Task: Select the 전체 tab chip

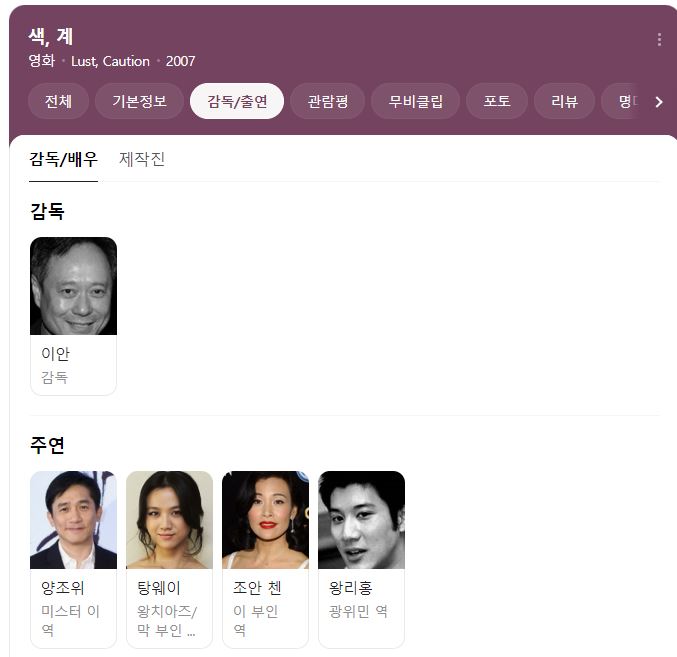Action: click(x=58, y=101)
